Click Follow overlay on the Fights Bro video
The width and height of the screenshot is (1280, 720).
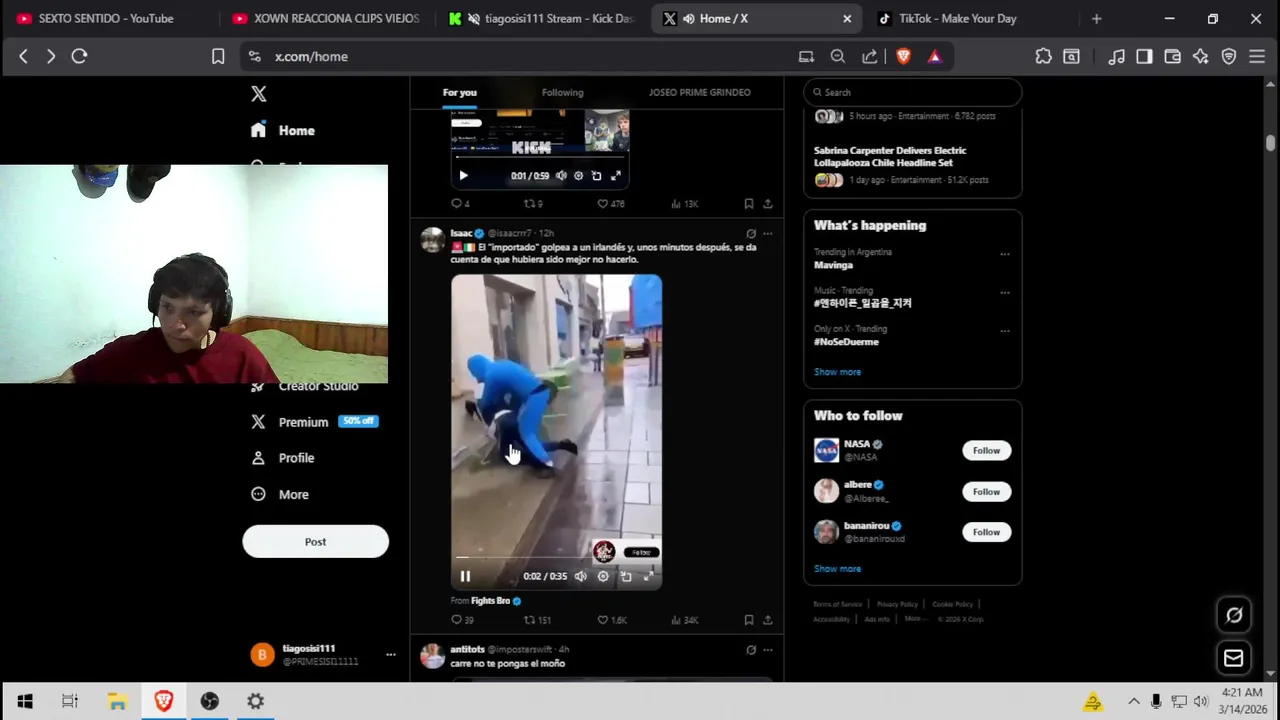[x=641, y=552]
